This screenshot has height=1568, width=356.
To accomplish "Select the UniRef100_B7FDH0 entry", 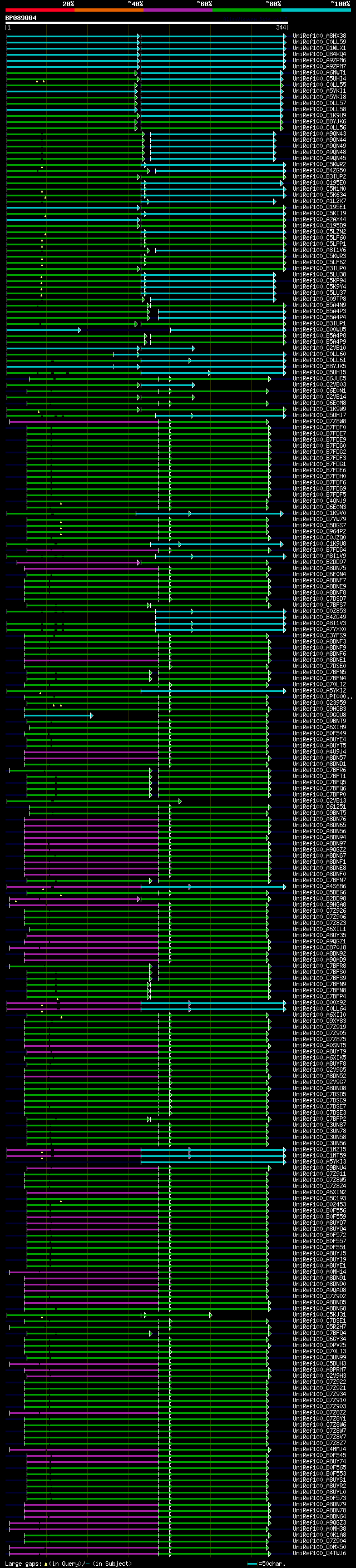I will pyautogui.click(x=319, y=477).
